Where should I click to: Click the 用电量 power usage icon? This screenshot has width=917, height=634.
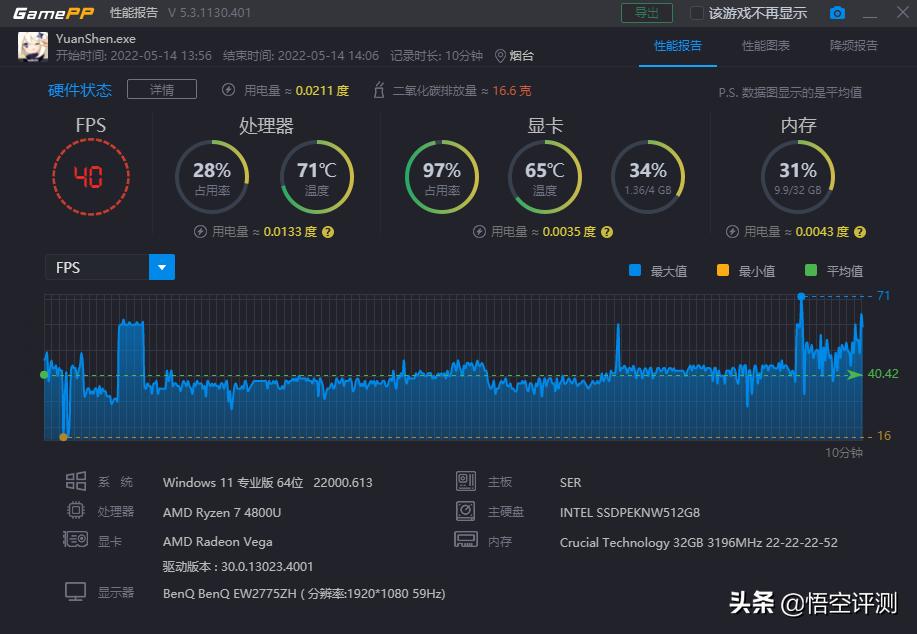(x=227, y=89)
